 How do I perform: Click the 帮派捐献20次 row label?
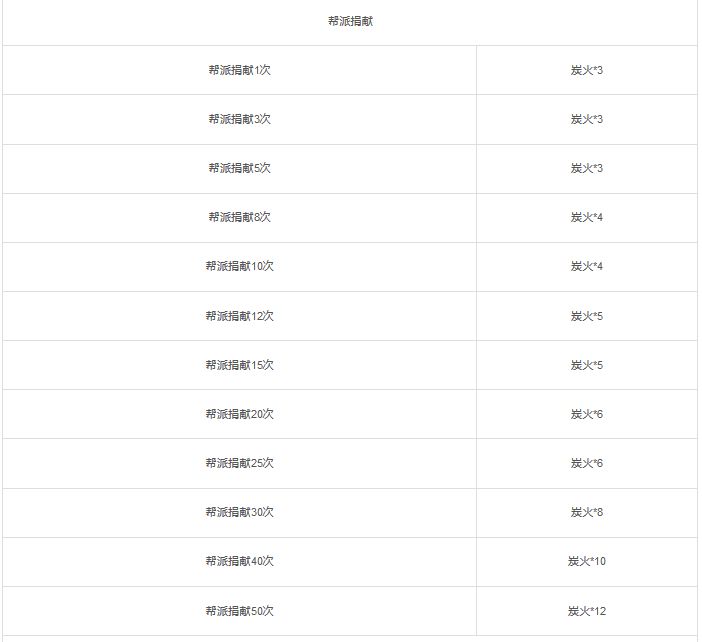[x=240, y=414]
